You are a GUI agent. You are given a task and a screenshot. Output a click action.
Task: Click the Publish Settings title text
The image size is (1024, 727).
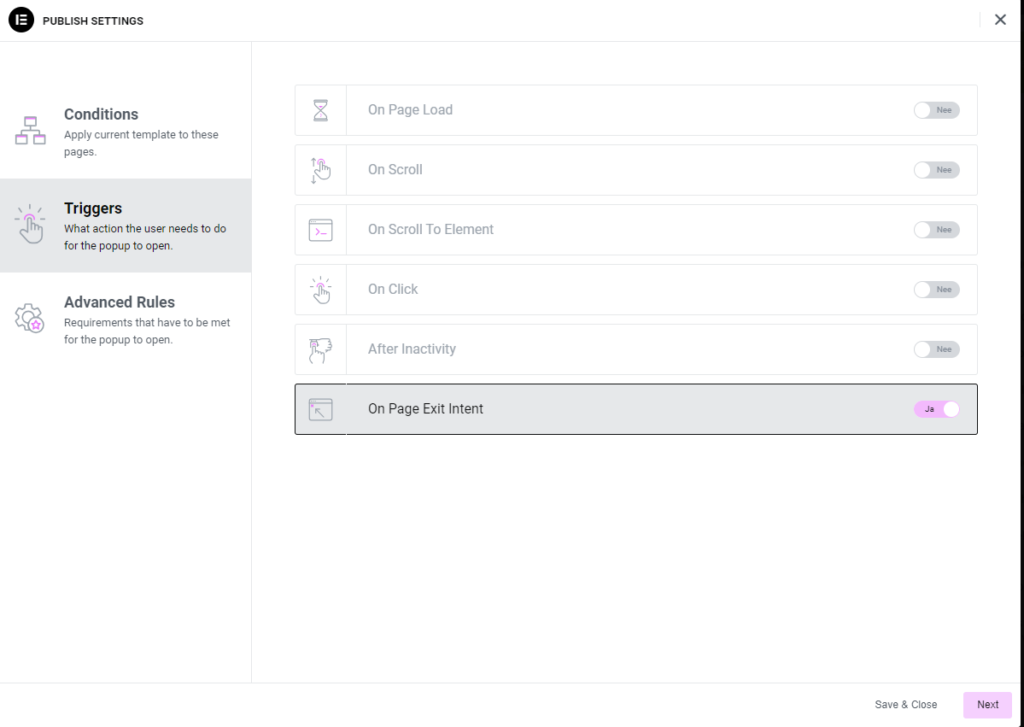[93, 21]
